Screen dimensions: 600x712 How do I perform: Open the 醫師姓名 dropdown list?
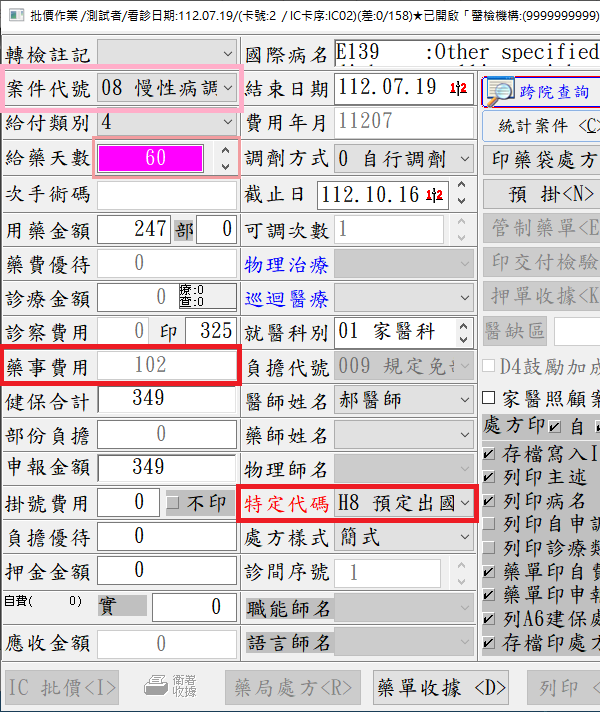tap(465, 400)
